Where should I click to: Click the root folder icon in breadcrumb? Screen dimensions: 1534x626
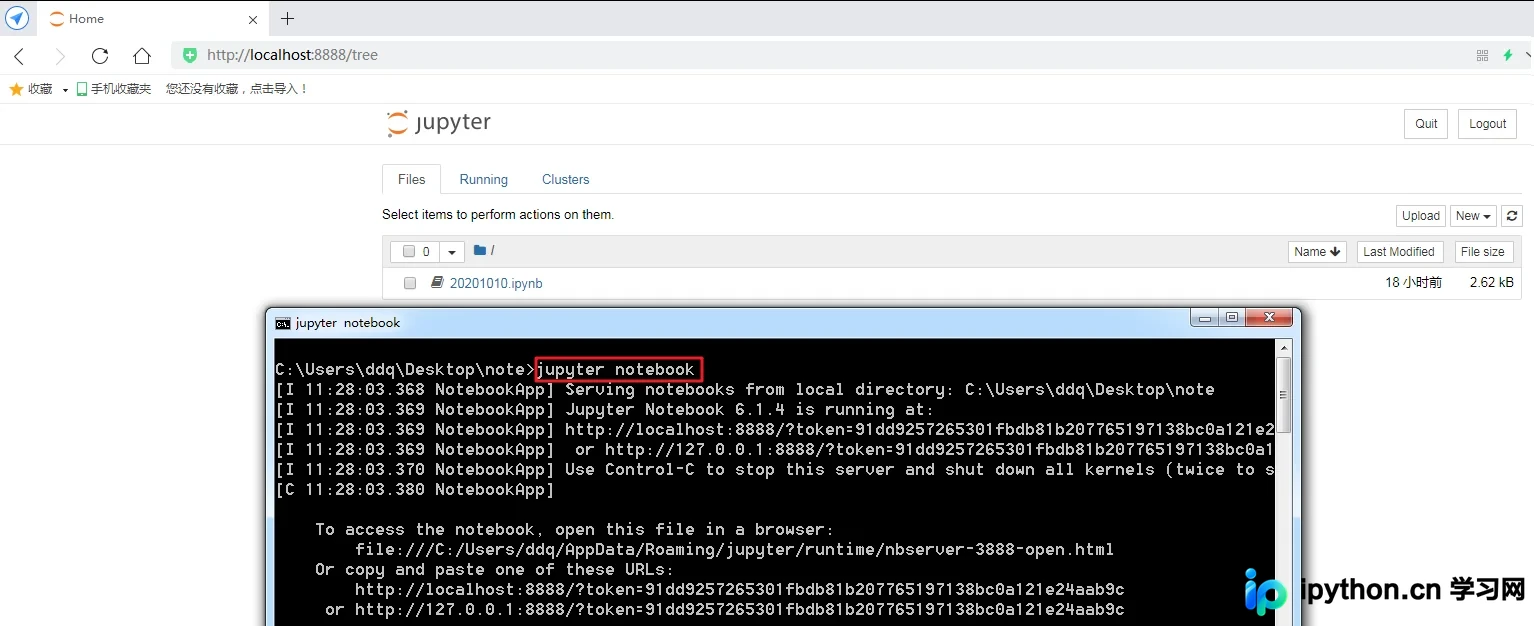click(x=479, y=251)
